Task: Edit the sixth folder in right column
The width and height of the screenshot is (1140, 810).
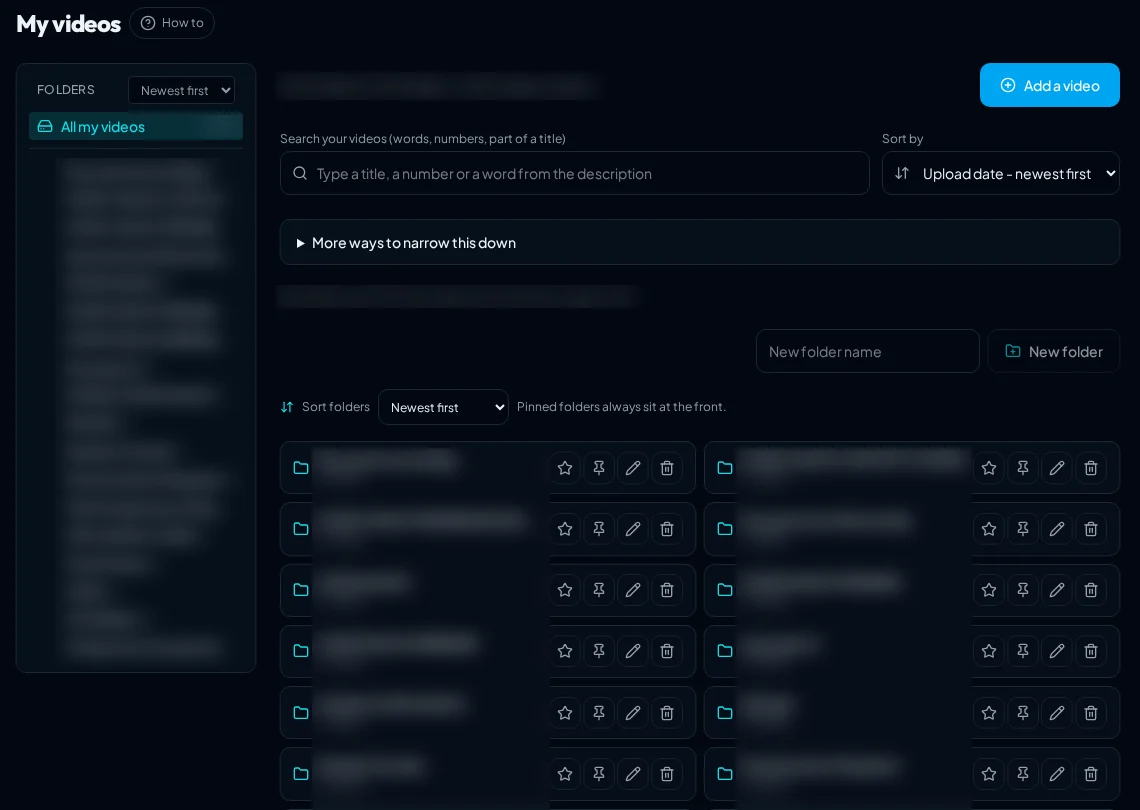Action: [x=1057, y=774]
